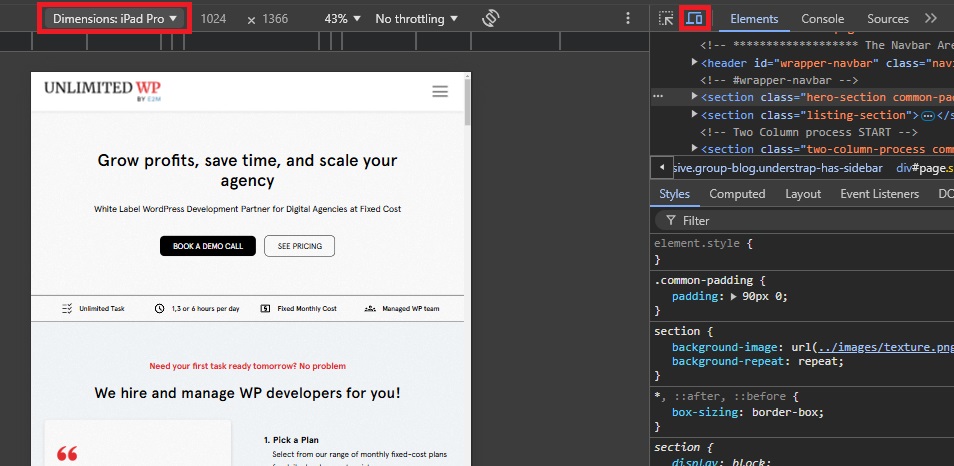The width and height of the screenshot is (954, 466).
Task: Select the .common-padding selector text
Action: (x=703, y=281)
